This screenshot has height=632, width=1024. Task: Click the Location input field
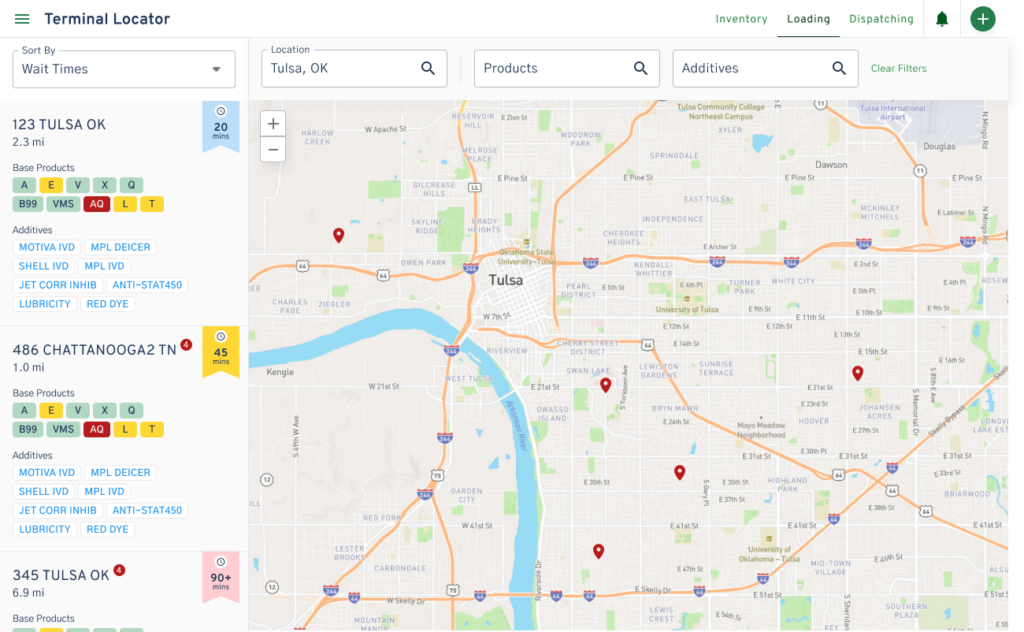click(354, 68)
